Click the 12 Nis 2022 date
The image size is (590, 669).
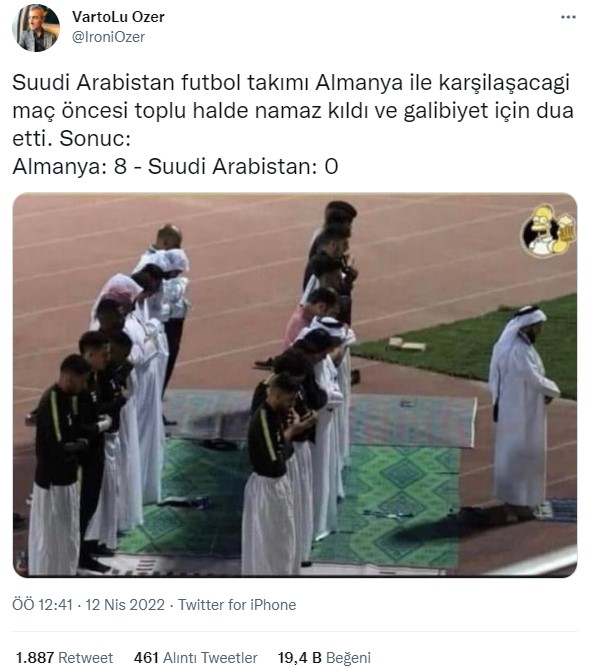pos(125,605)
